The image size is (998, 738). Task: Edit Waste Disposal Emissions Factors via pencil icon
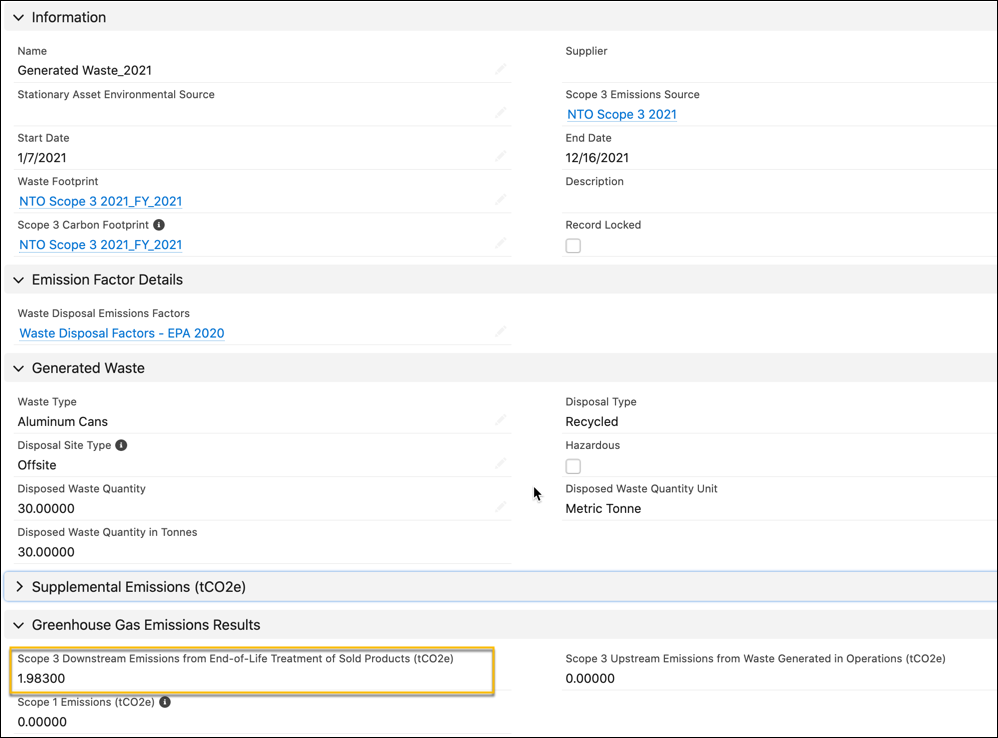501,331
